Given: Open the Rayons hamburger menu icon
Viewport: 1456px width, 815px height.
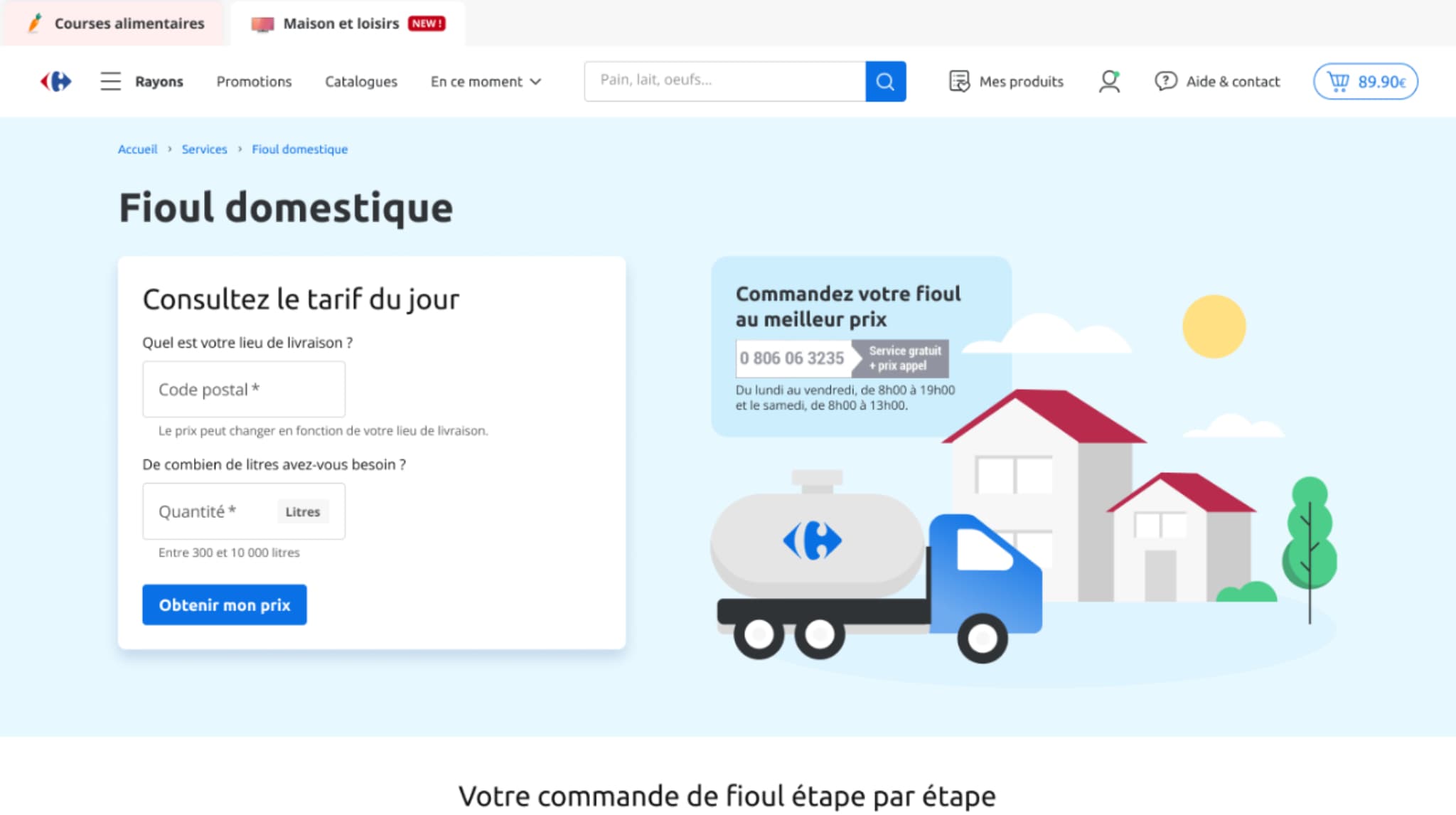Looking at the screenshot, I should 110,81.
